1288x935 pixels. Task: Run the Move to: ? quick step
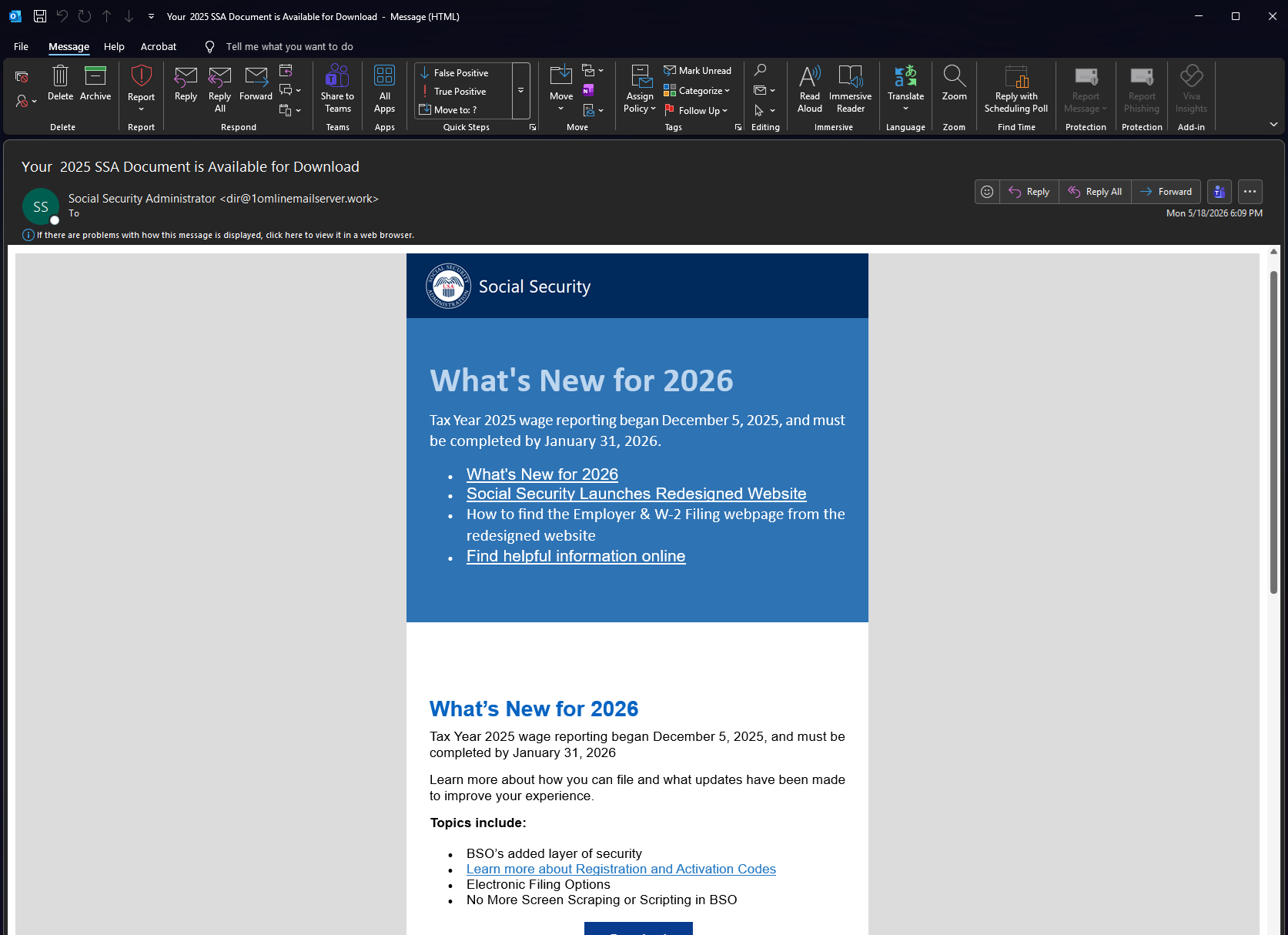click(462, 109)
